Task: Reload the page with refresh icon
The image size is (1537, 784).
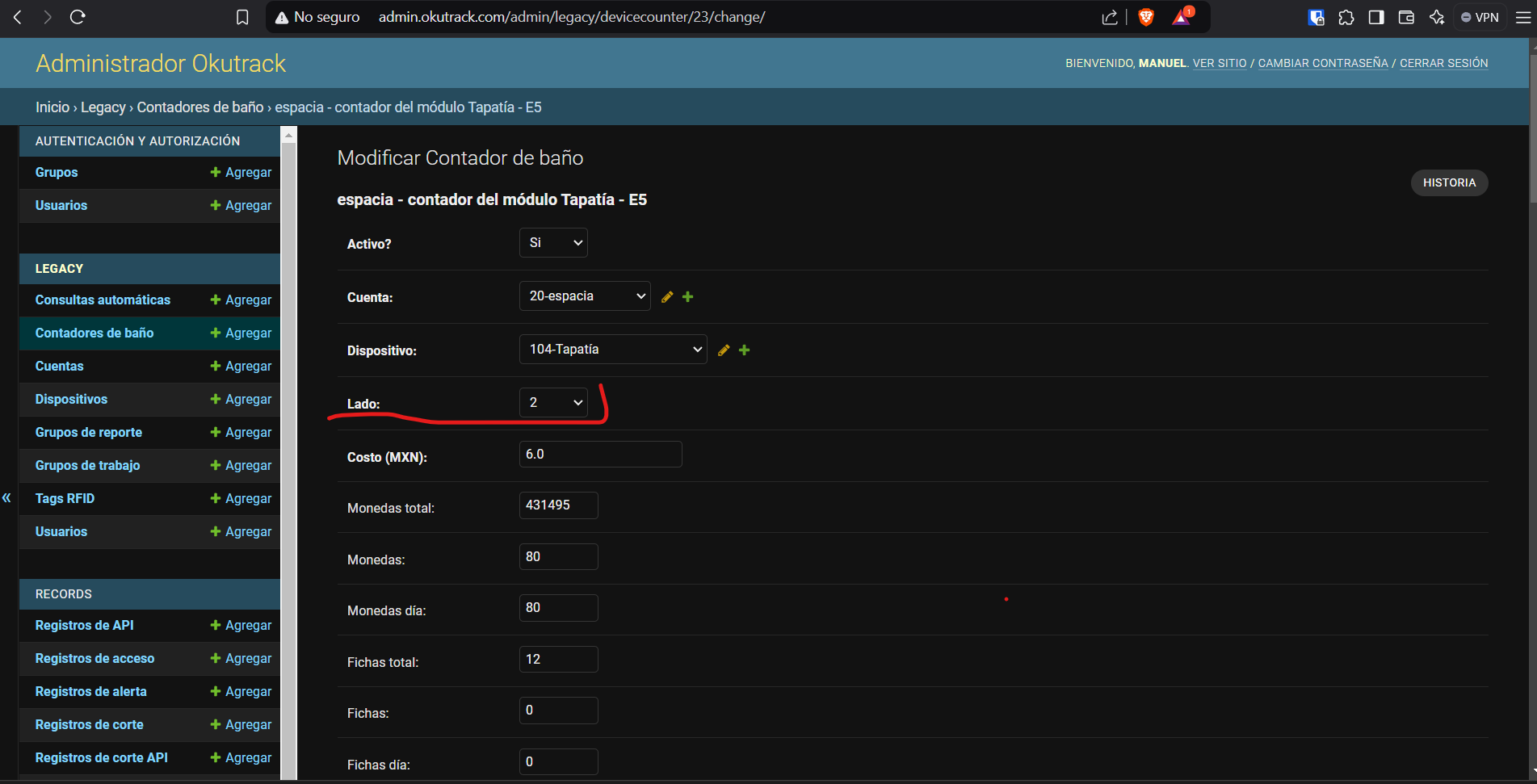Action: [x=78, y=17]
